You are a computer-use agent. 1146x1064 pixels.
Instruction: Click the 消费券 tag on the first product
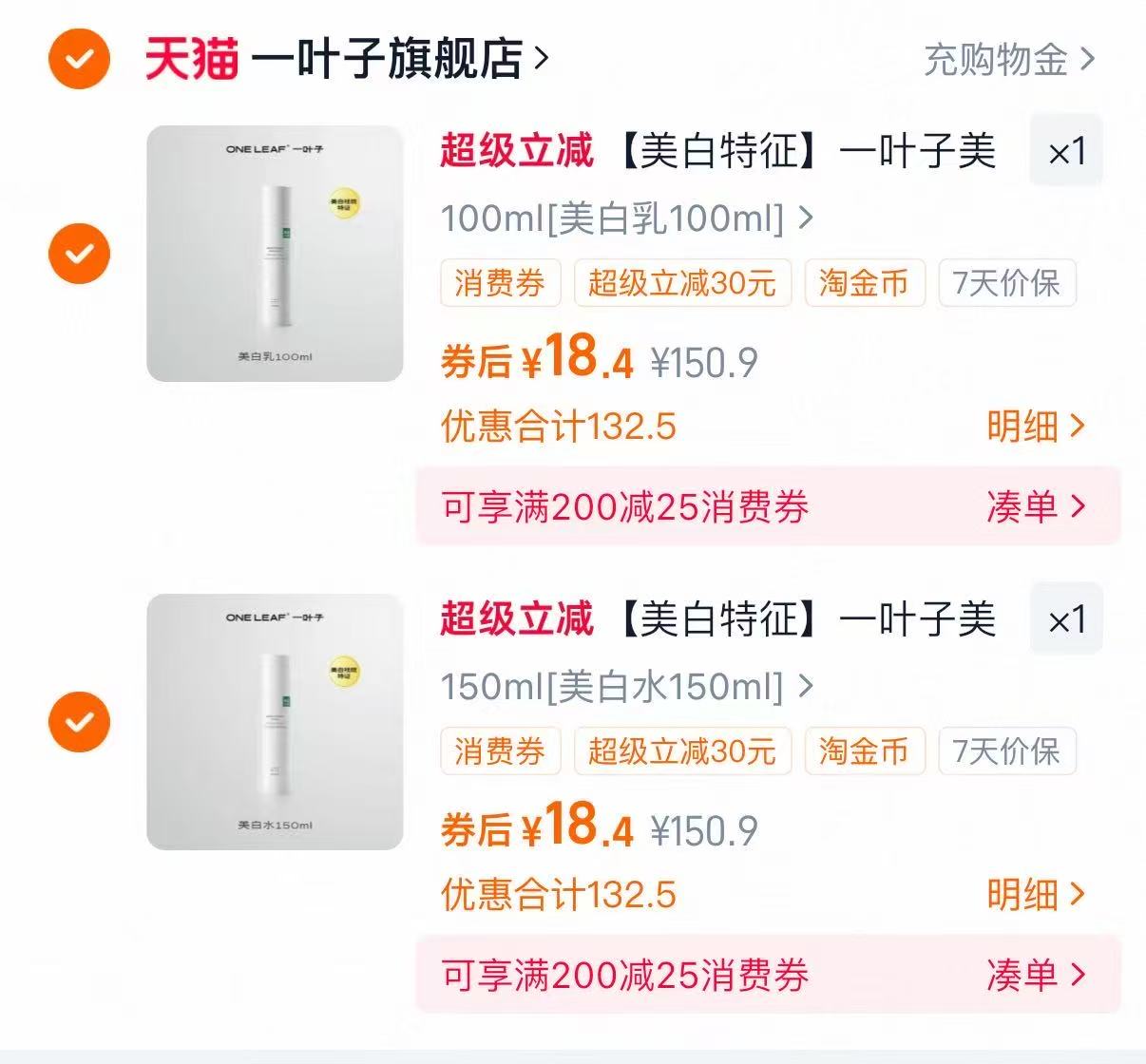(501, 283)
